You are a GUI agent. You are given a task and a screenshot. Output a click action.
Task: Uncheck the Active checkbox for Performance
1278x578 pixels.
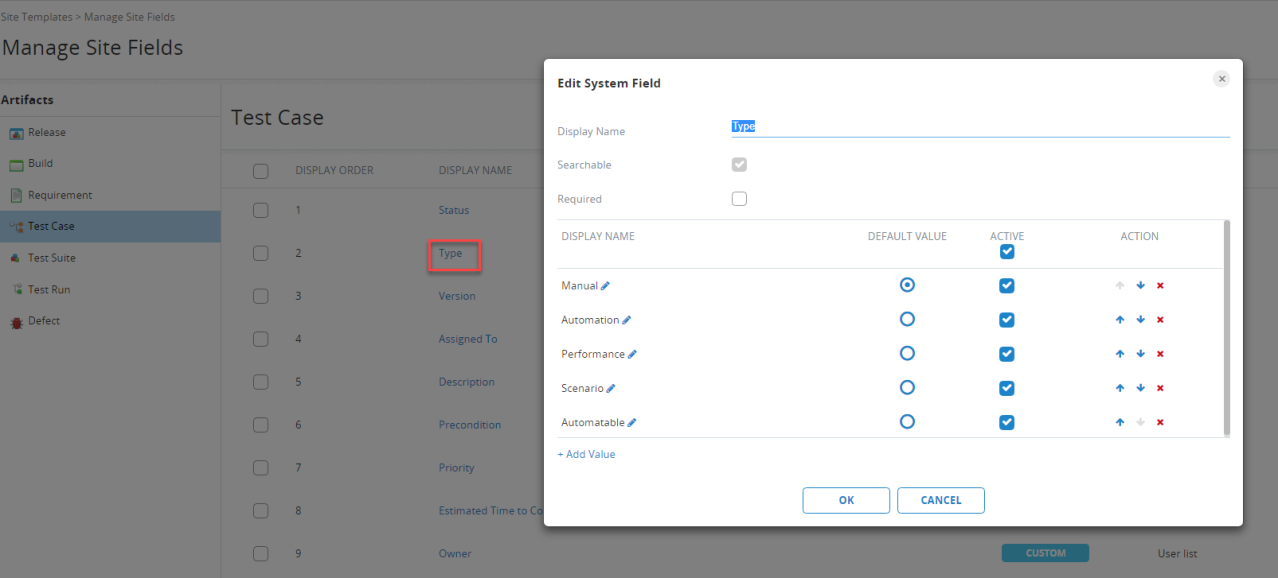coord(1007,354)
